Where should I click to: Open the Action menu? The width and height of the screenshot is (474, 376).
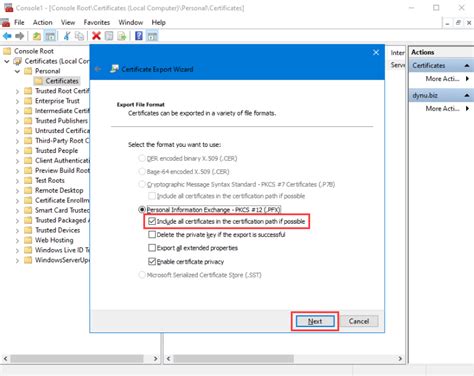pos(42,22)
